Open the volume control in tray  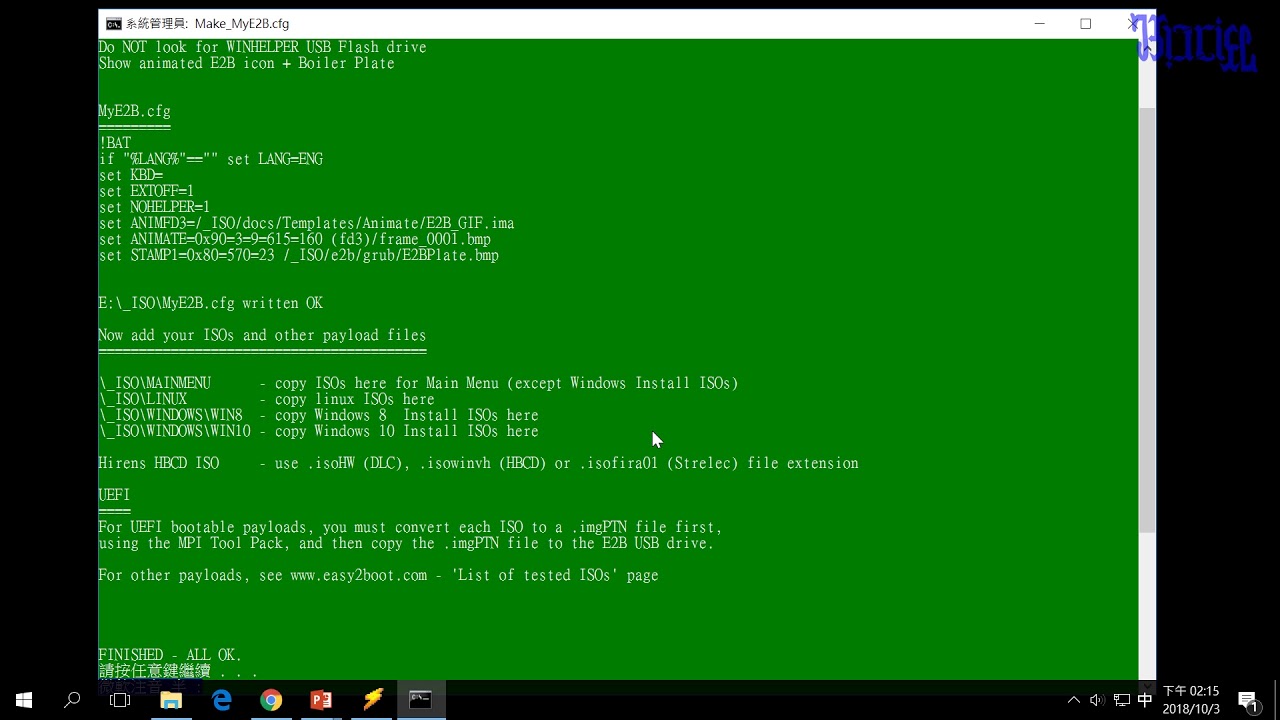(x=1096, y=700)
